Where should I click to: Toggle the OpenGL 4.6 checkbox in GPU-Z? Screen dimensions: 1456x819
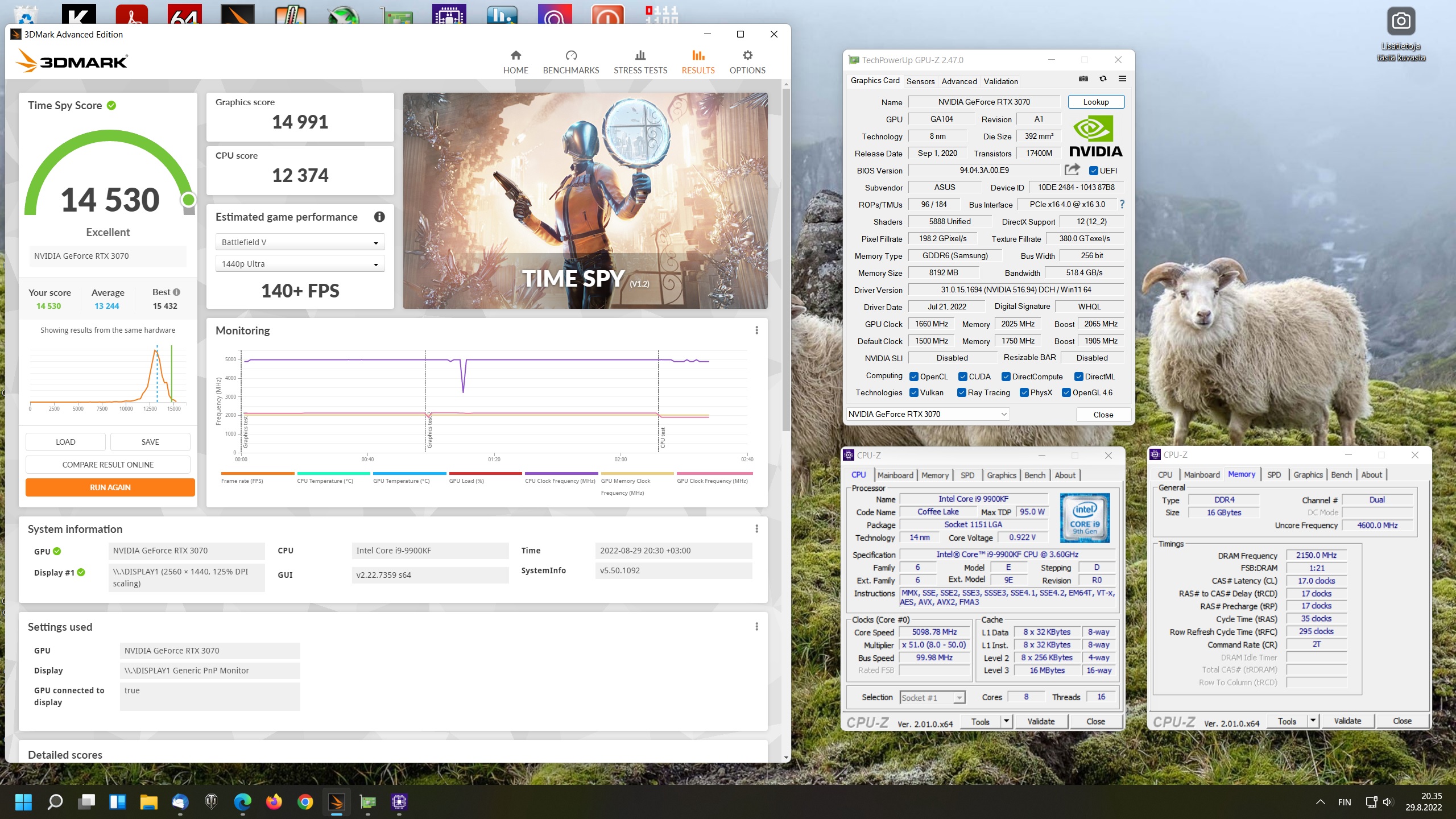1066,392
